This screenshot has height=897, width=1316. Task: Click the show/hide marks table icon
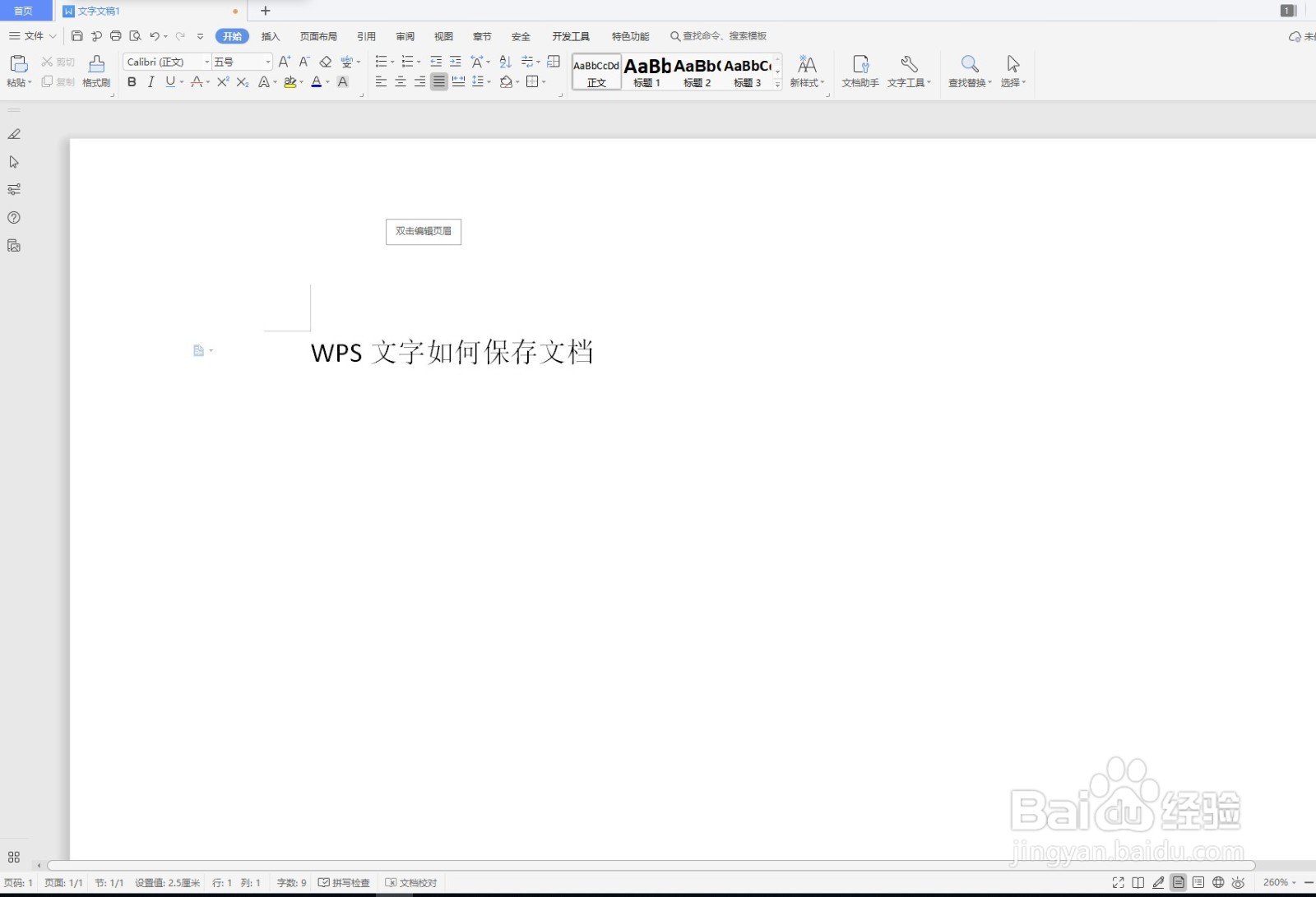554,62
